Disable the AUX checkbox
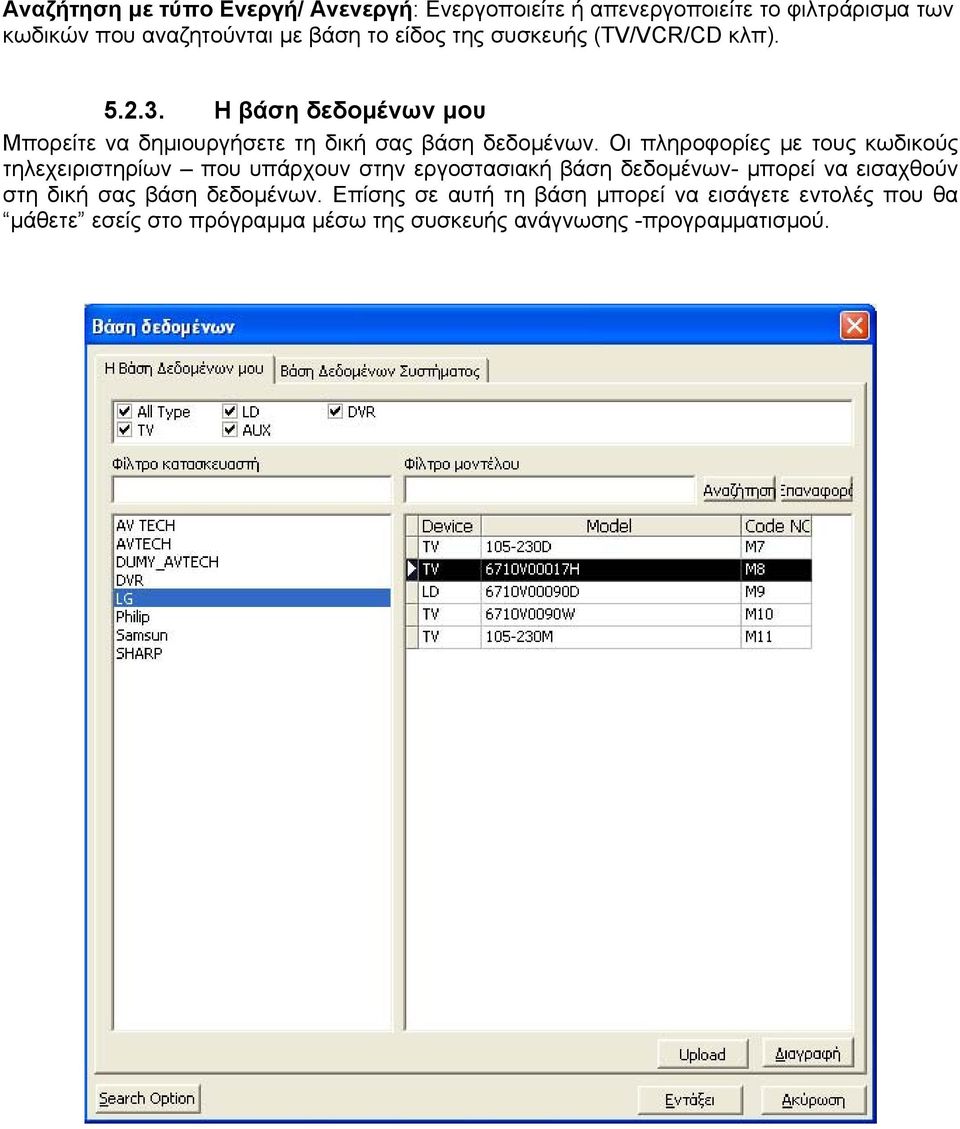This screenshot has width=960, height=1129. pos(230,430)
